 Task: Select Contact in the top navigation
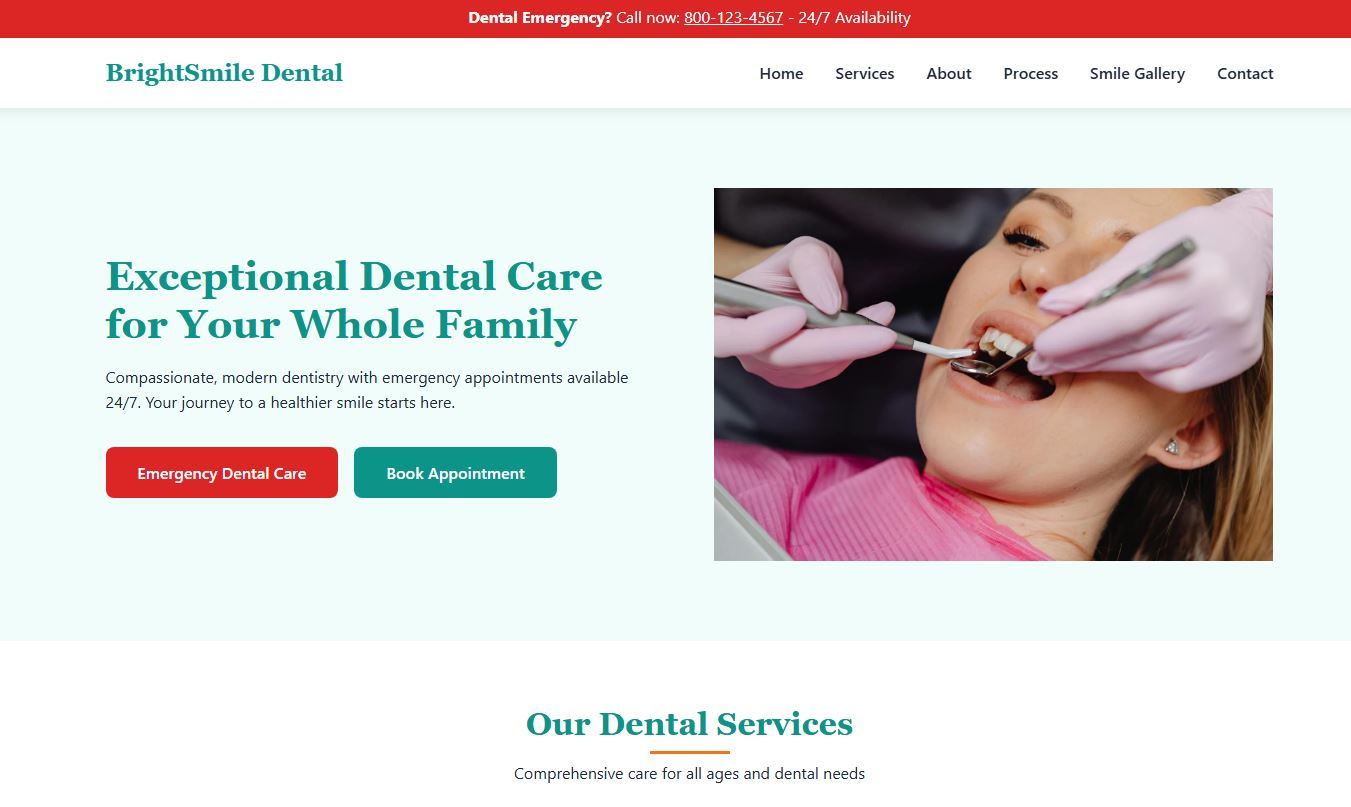click(1245, 74)
